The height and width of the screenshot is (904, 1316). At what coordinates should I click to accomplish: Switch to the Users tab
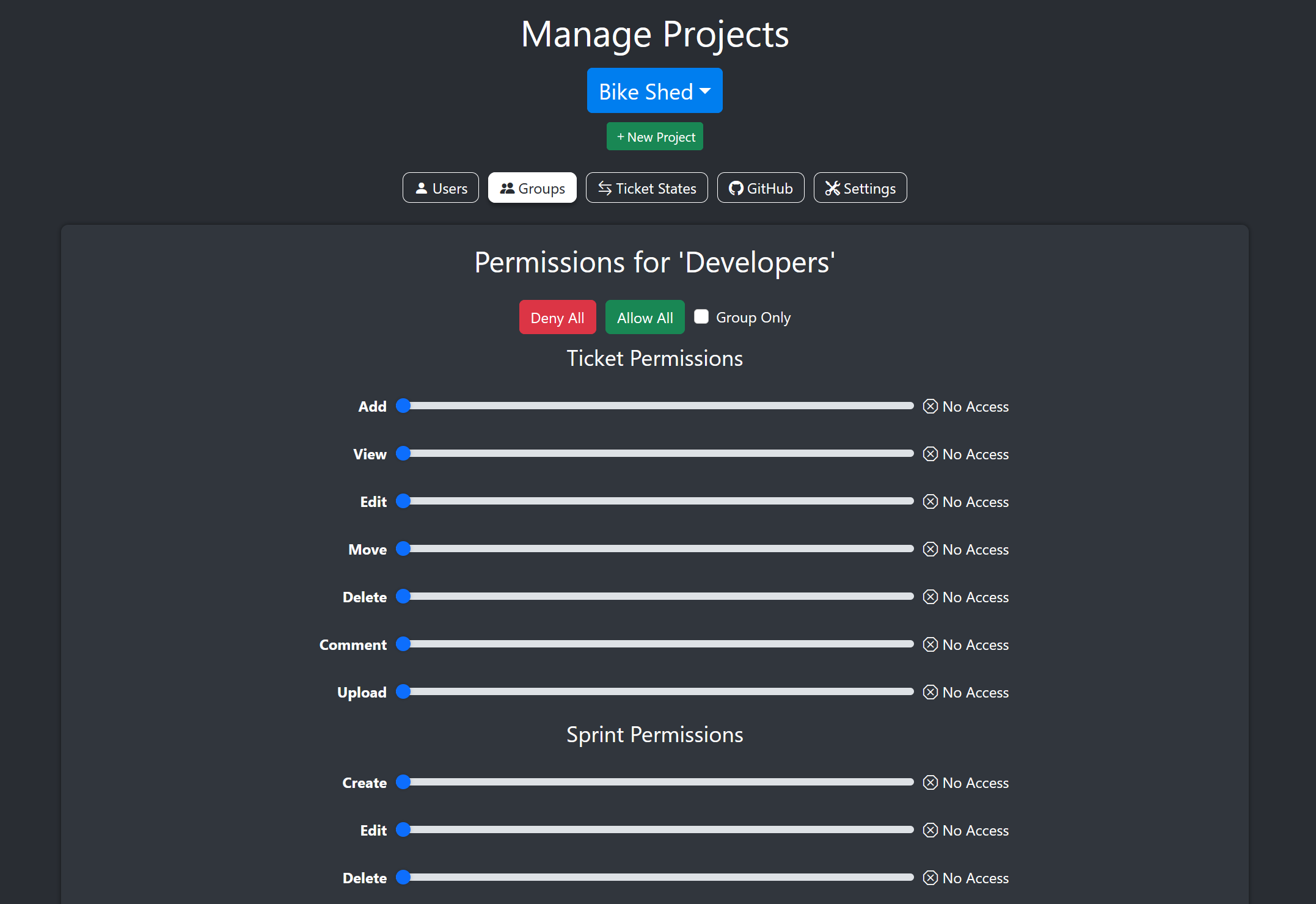[x=440, y=188]
